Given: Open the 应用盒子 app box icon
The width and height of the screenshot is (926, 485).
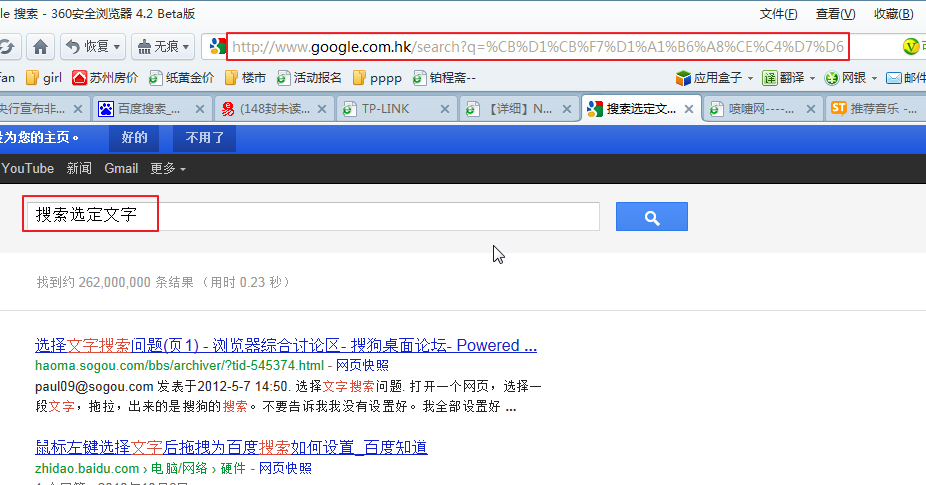Looking at the screenshot, I should (x=712, y=77).
